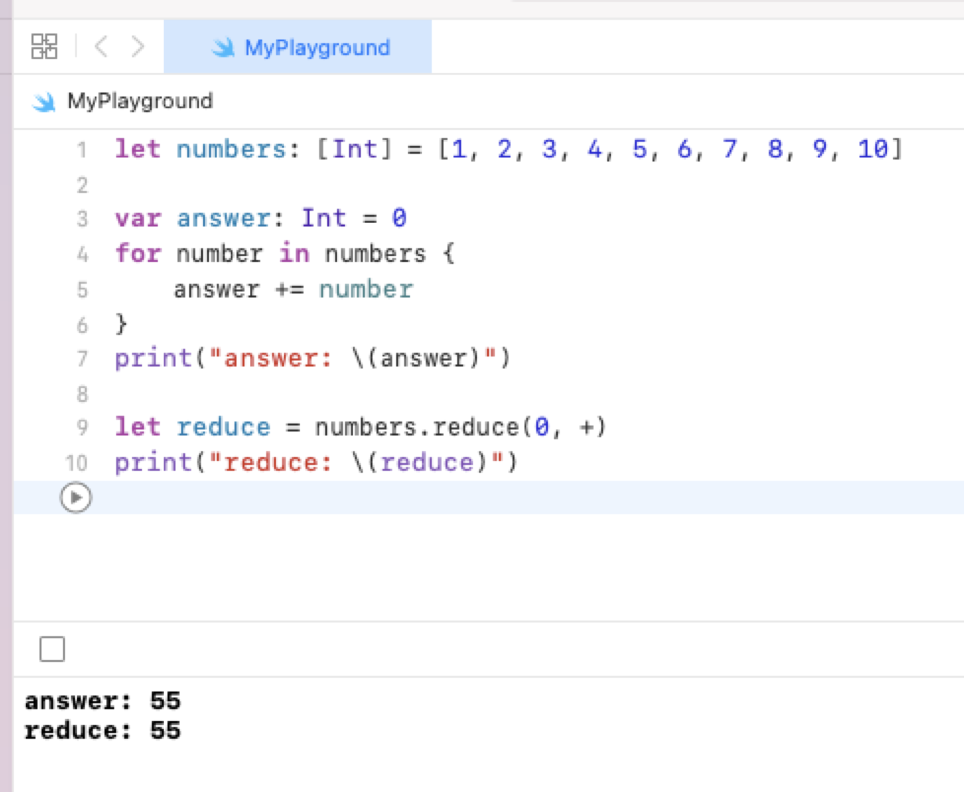Run playground with the play button

(76, 497)
